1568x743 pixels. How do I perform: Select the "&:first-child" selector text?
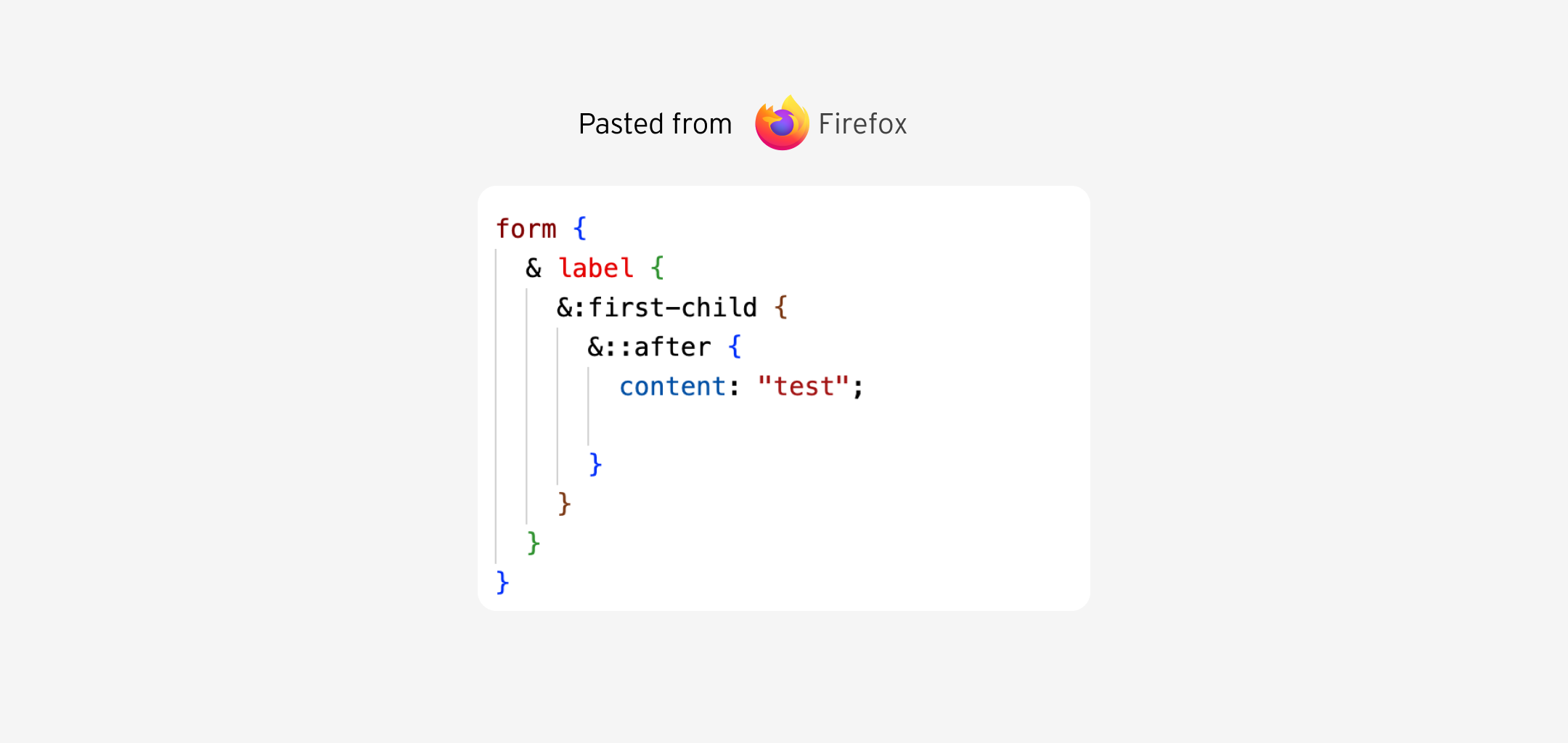pyautogui.click(x=656, y=308)
